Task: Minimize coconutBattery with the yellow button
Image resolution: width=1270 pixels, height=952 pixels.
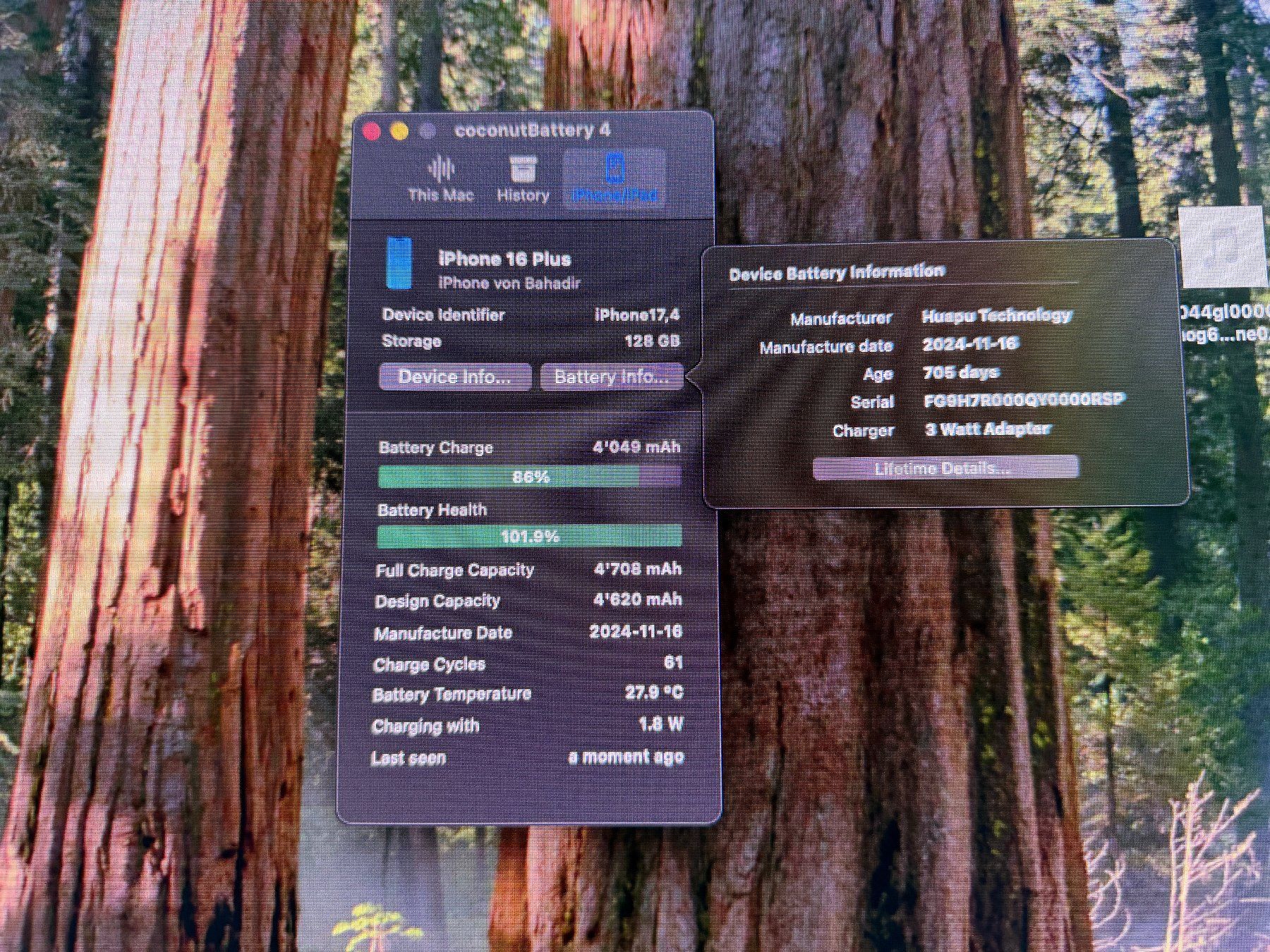Action: pyautogui.click(x=399, y=131)
